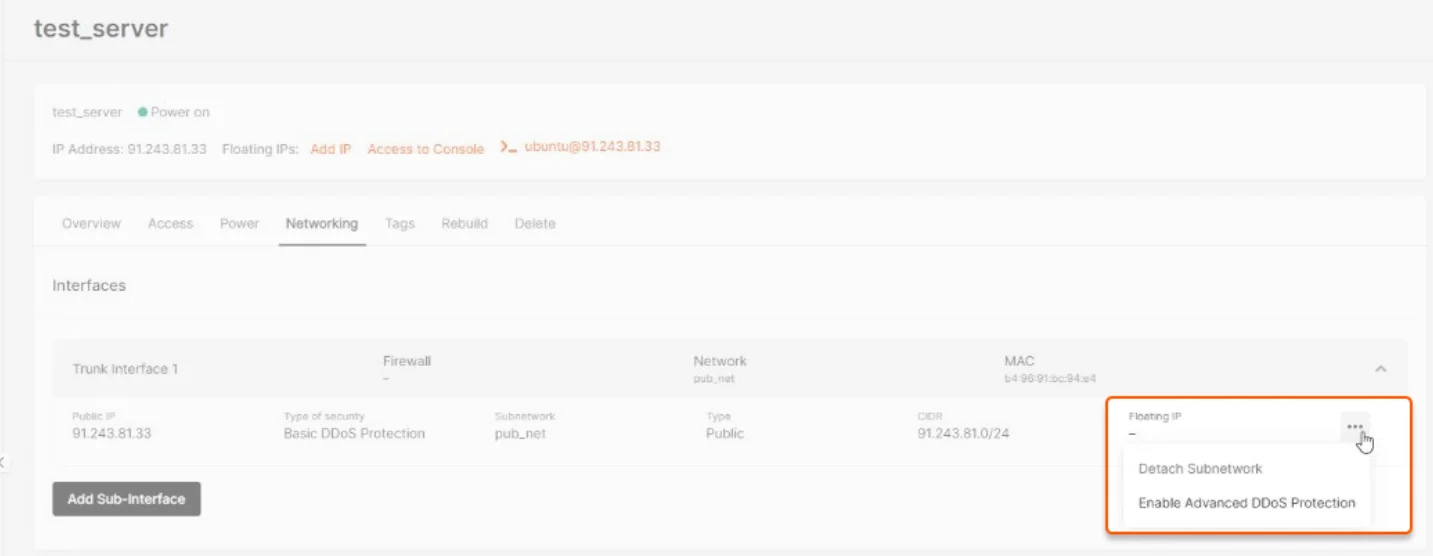Go to the Power tab
The height and width of the screenshot is (556, 1433).
[239, 223]
